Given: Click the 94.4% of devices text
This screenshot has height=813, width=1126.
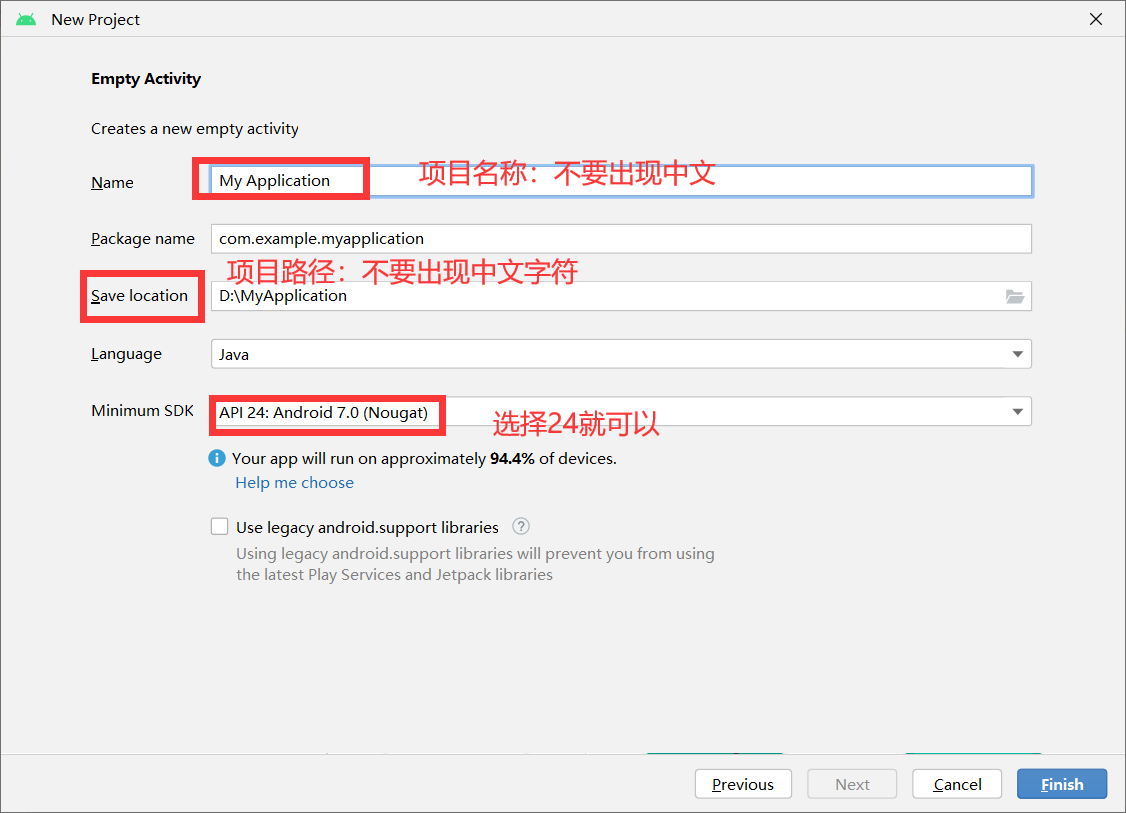Looking at the screenshot, I should [553, 458].
